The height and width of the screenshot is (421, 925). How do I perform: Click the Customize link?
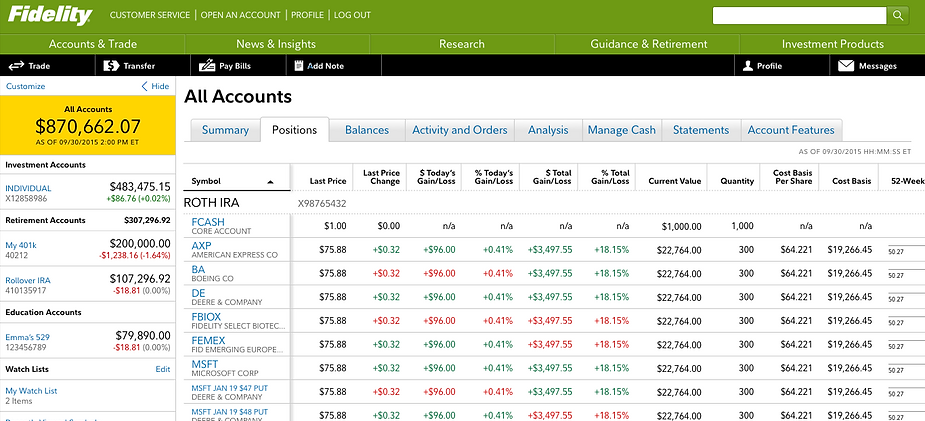26,86
